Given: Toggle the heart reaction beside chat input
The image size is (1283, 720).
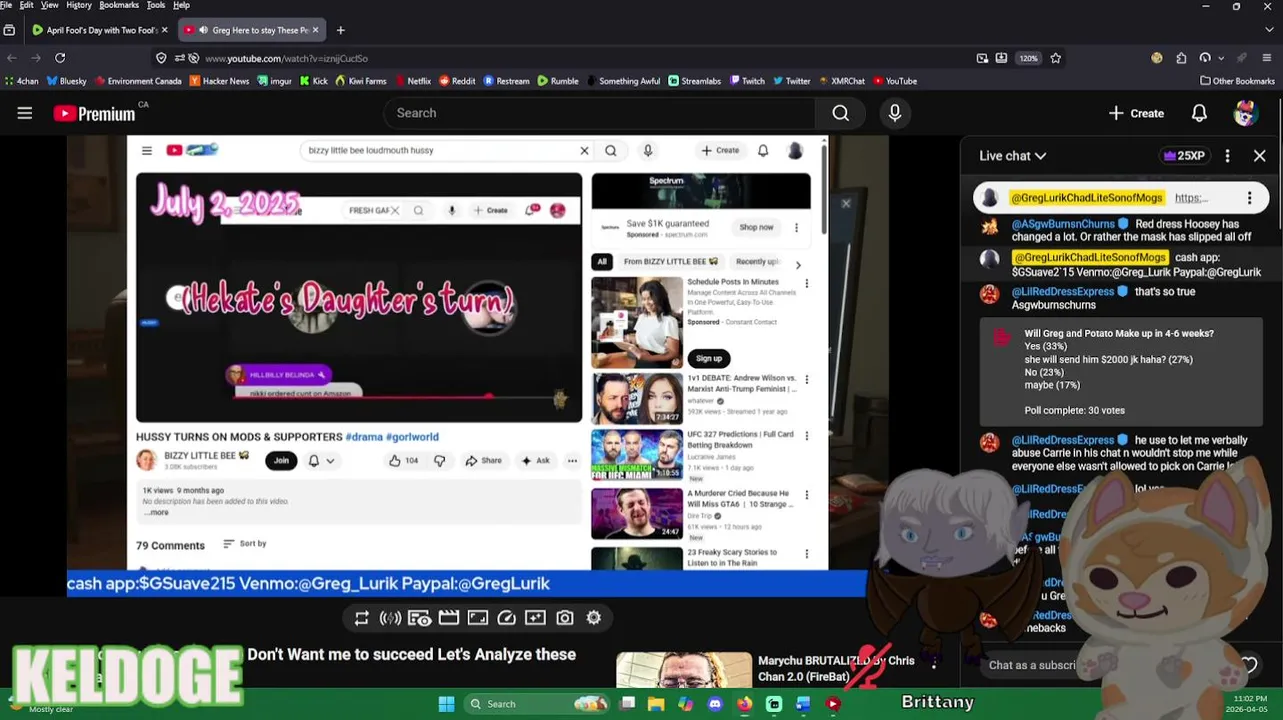Looking at the screenshot, I should (x=1249, y=665).
